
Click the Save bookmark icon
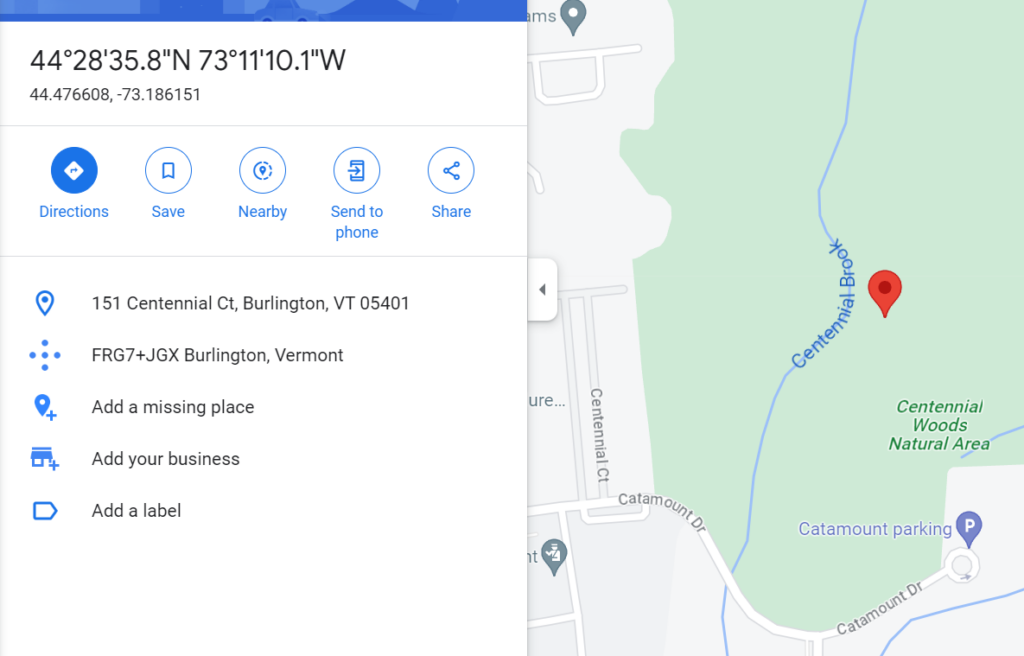(168, 171)
